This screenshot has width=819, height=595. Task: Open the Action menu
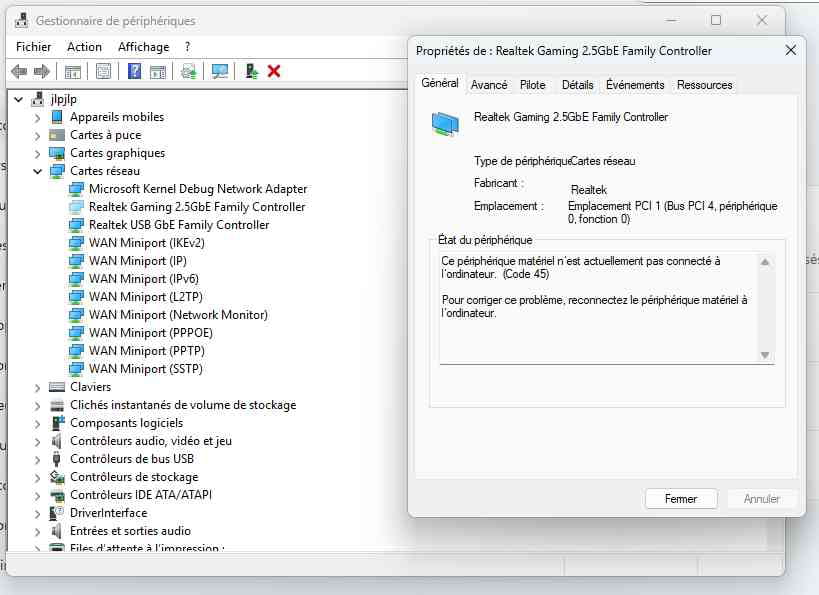coord(84,47)
